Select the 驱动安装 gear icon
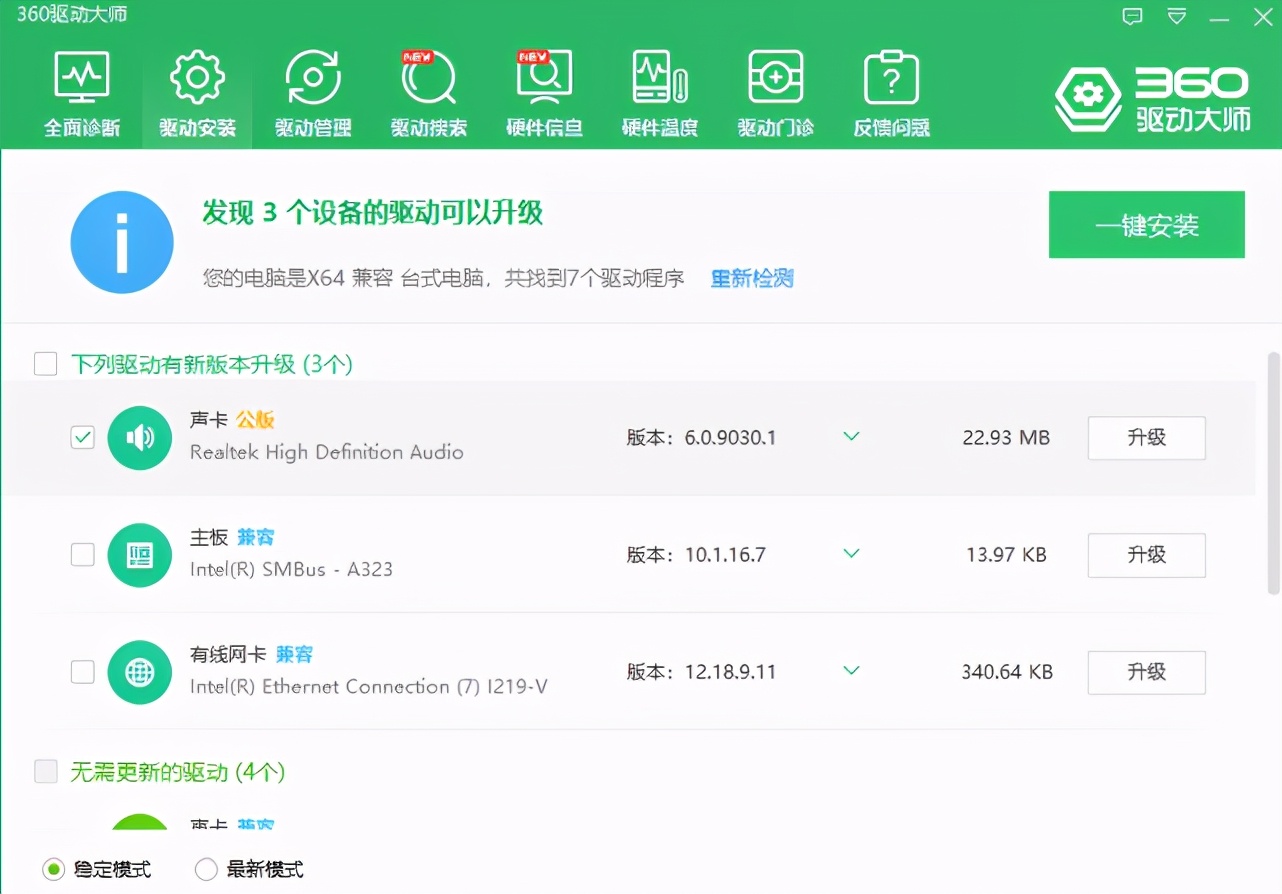Image resolution: width=1282 pixels, height=894 pixels. click(197, 78)
